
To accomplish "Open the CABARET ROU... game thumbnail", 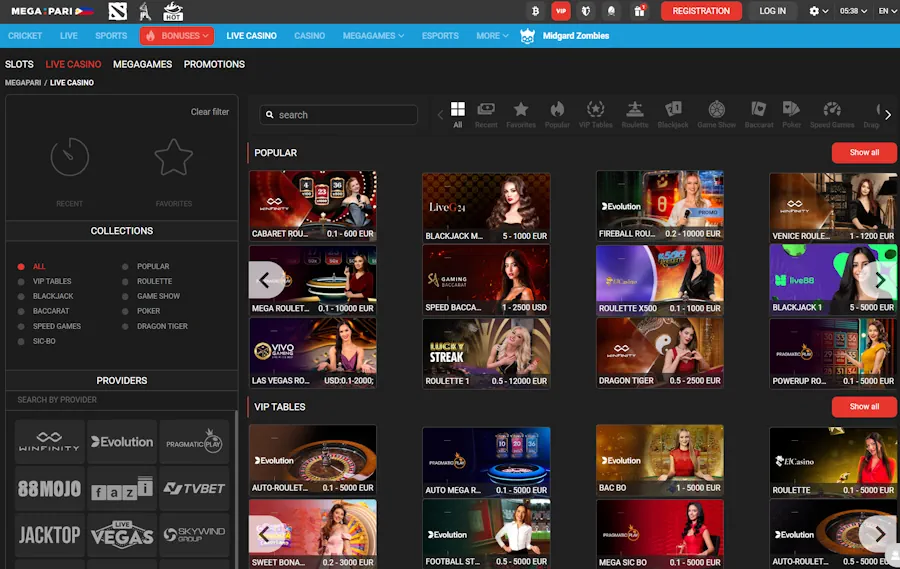I will coord(313,206).
